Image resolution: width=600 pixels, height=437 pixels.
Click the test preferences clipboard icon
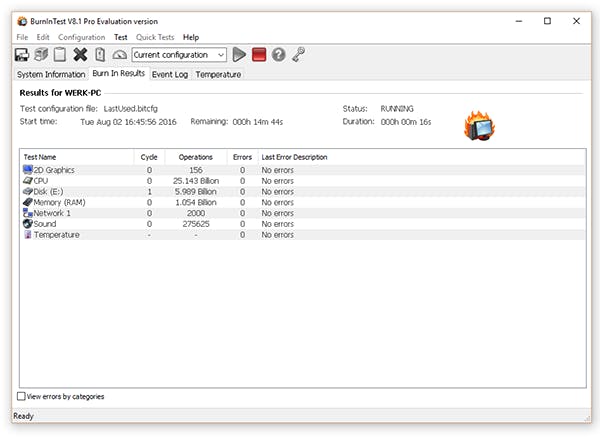tap(100, 55)
